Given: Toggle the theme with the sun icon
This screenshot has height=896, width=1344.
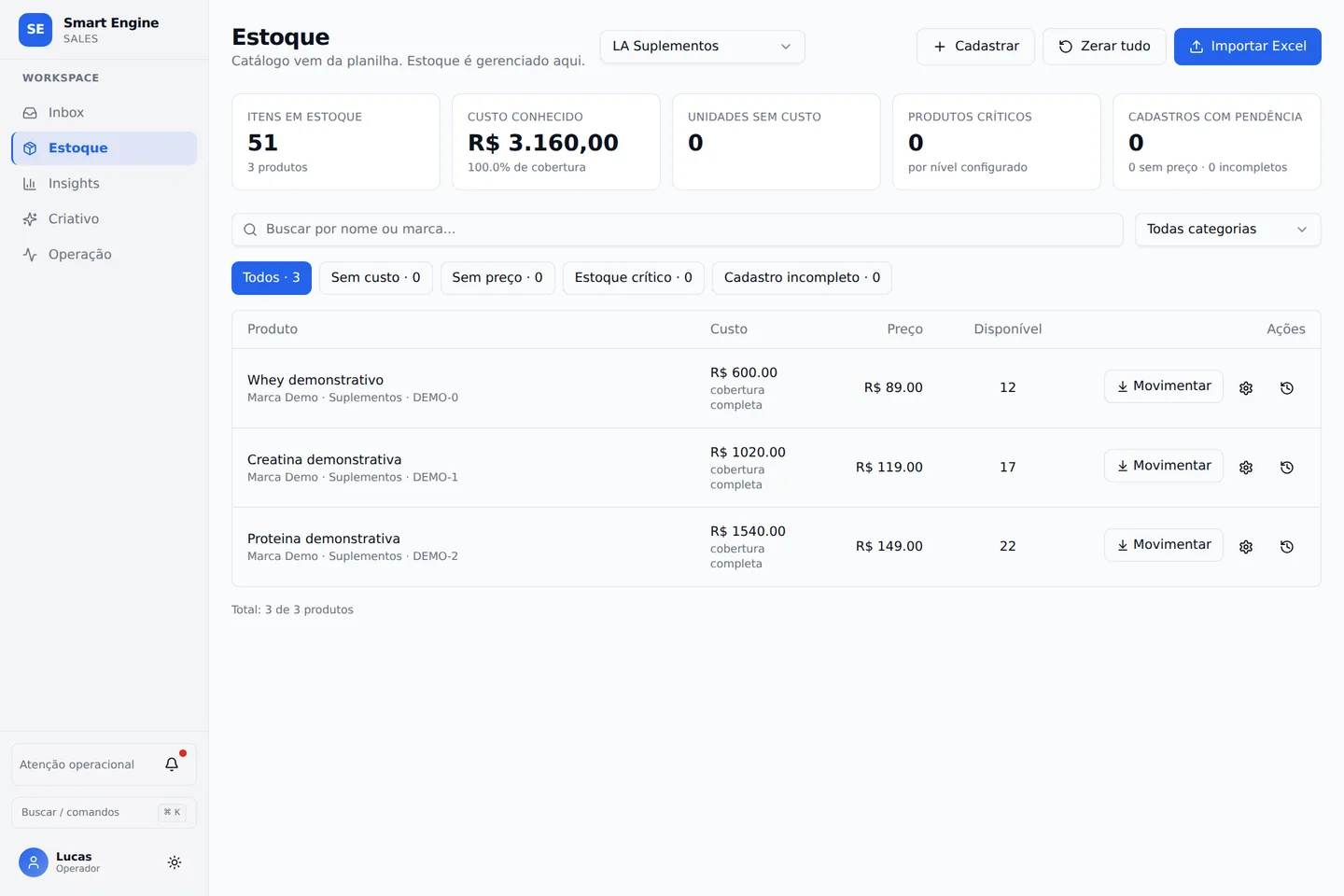Looking at the screenshot, I should coord(175,862).
